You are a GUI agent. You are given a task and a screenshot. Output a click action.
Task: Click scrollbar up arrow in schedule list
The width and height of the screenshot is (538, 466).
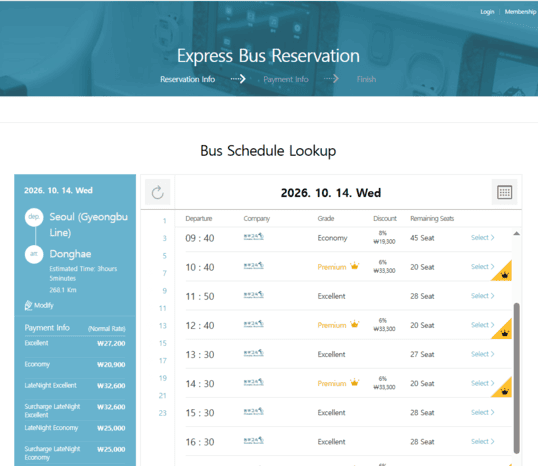(516, 234)
